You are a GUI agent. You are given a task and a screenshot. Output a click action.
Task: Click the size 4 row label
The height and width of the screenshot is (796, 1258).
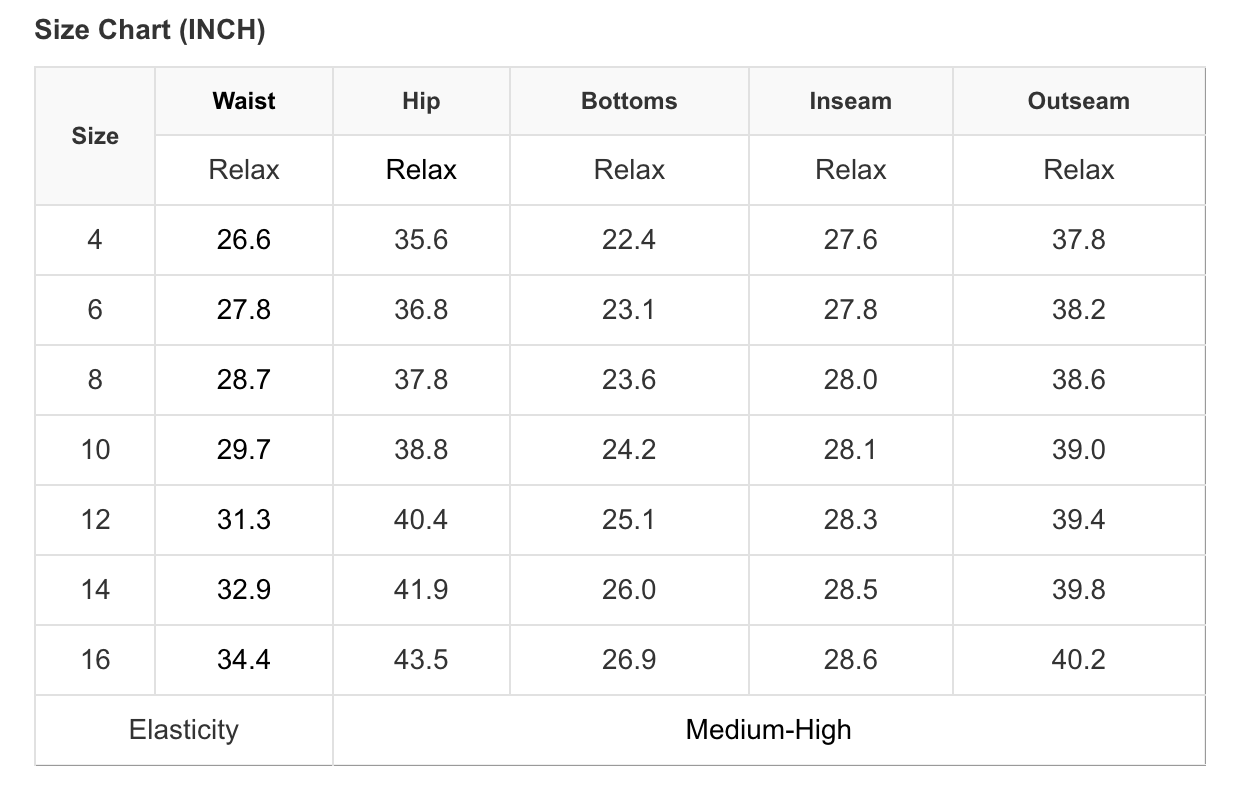95,240
